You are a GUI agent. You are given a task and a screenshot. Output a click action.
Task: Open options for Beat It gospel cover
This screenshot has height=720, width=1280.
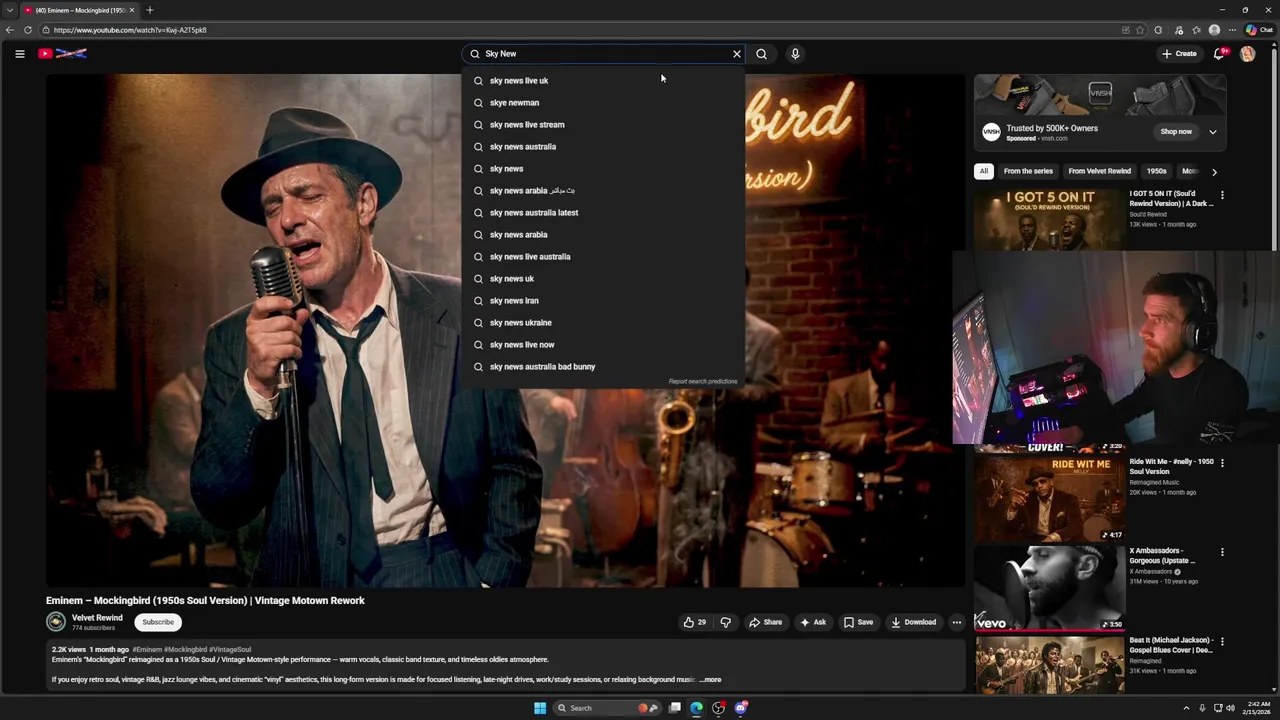pos(1222,641)
